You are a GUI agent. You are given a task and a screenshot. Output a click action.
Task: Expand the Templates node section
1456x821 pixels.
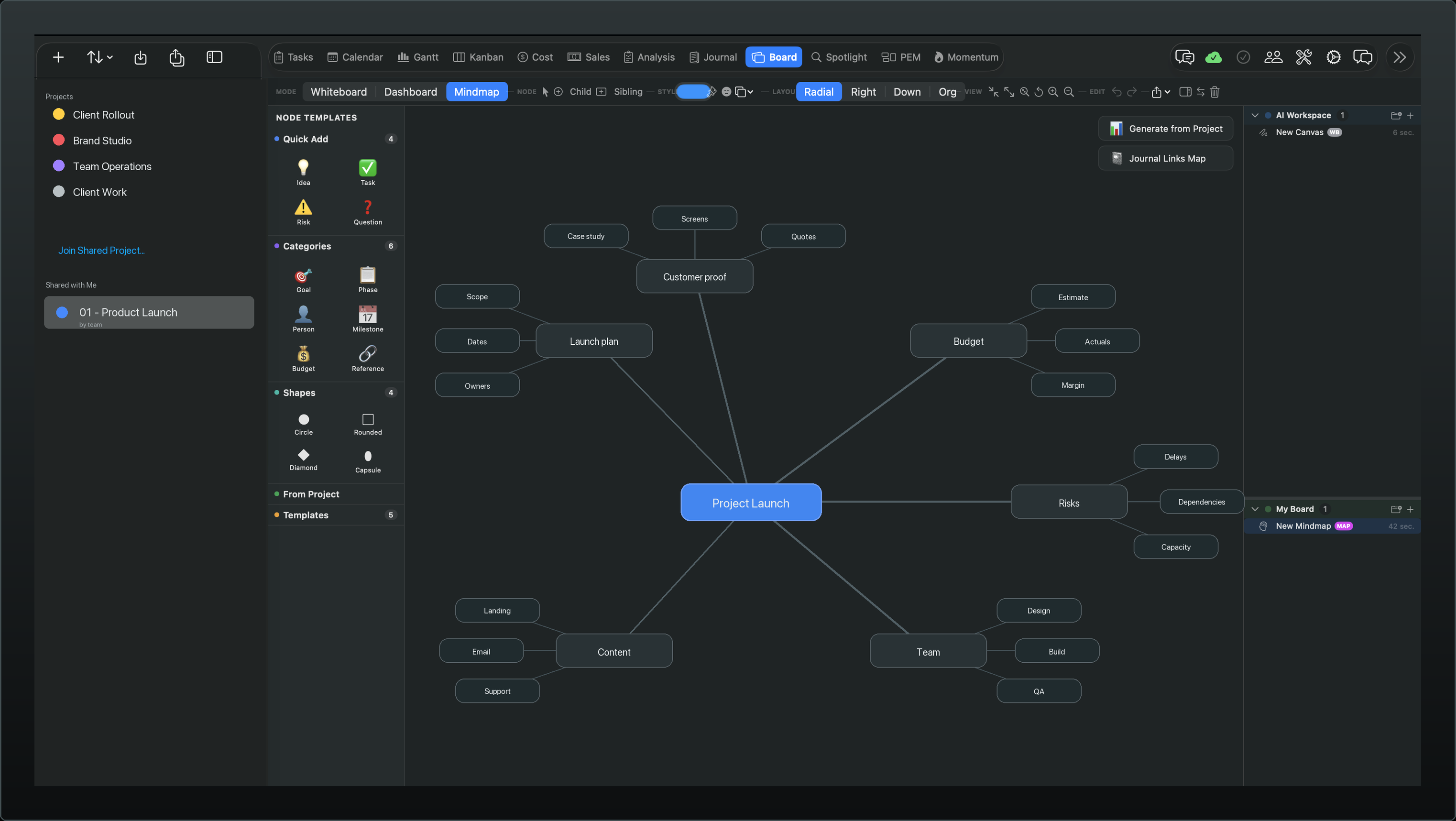(336, 515)
